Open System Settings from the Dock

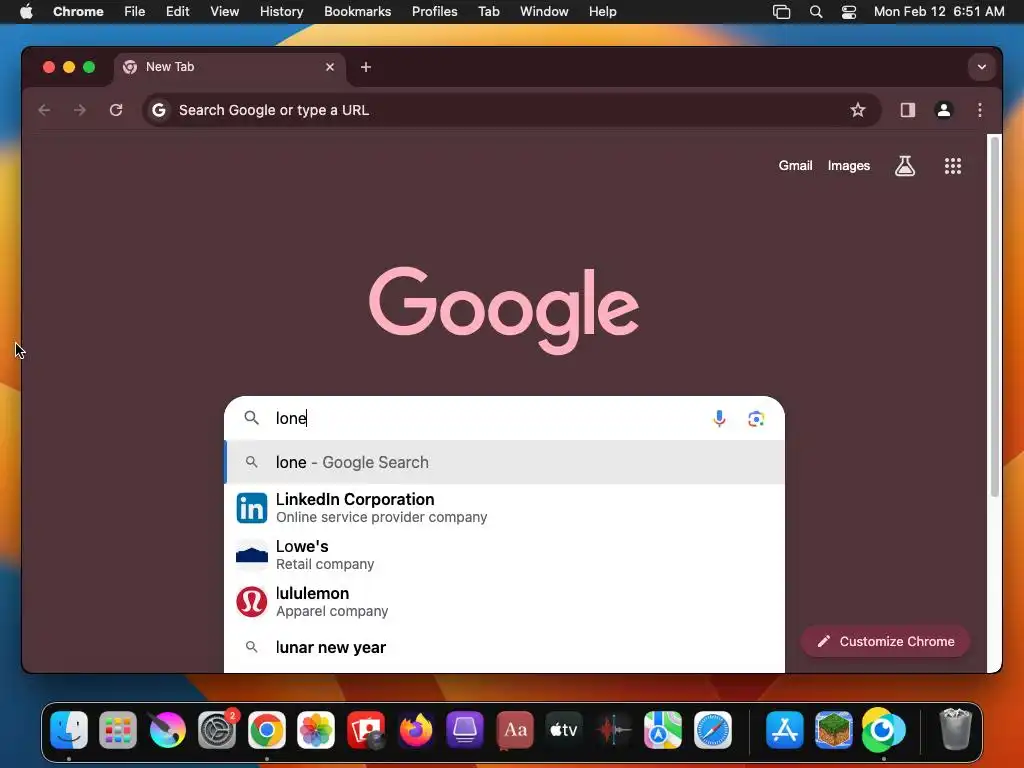(x=217, y=729)
